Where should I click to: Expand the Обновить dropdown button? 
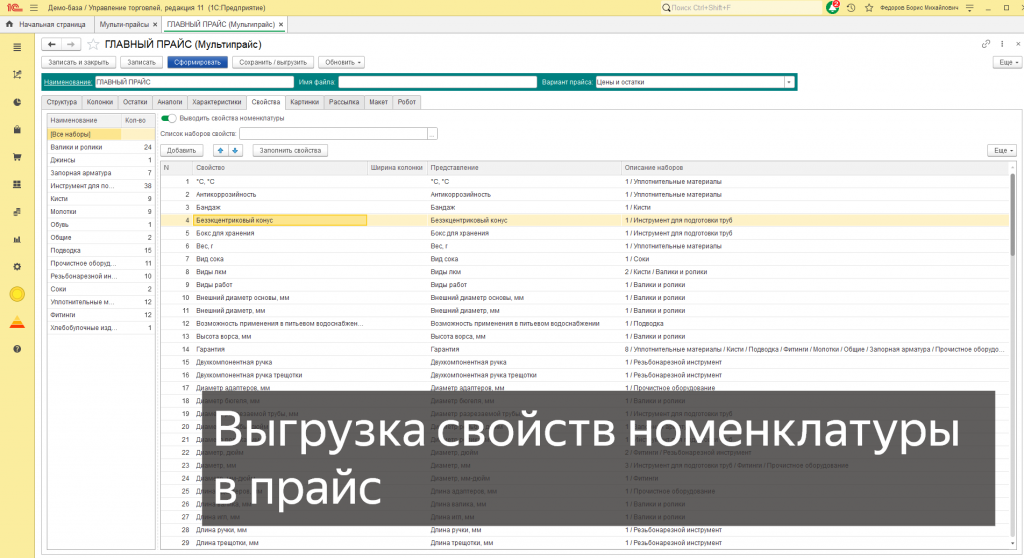[x=342, y=62]
